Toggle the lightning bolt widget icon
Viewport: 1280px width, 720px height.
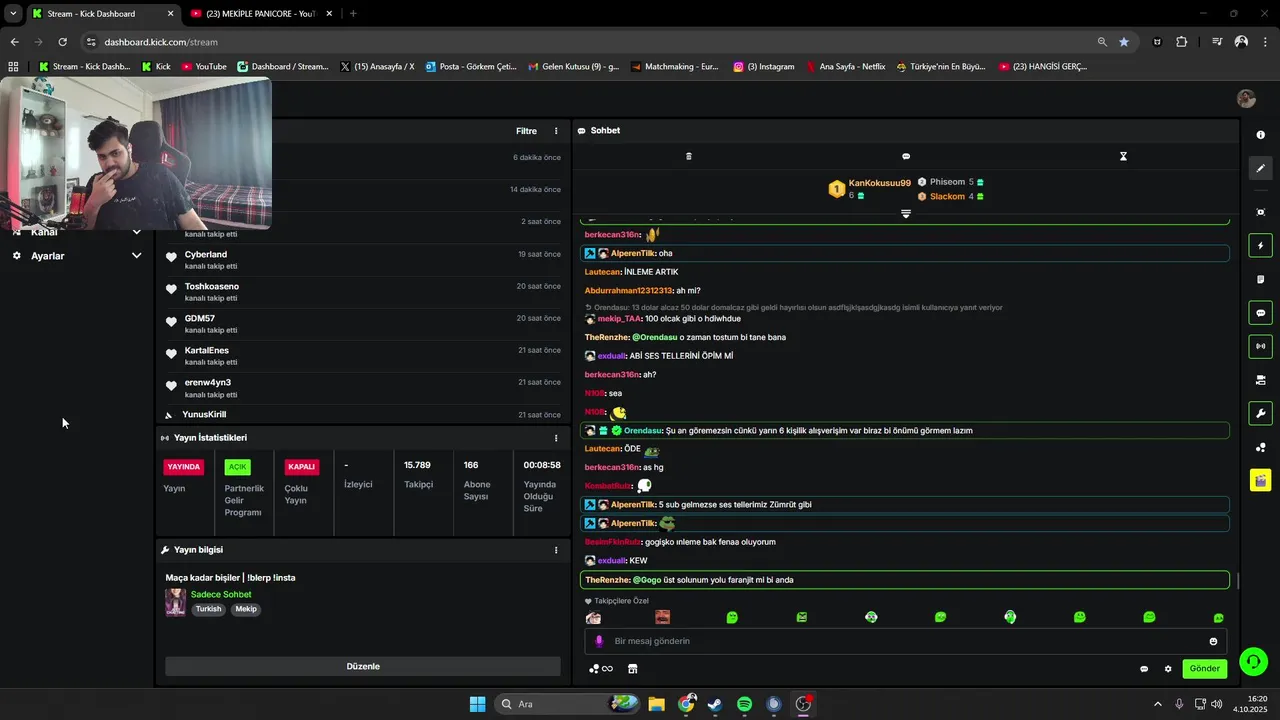(x=1260, y=246)
